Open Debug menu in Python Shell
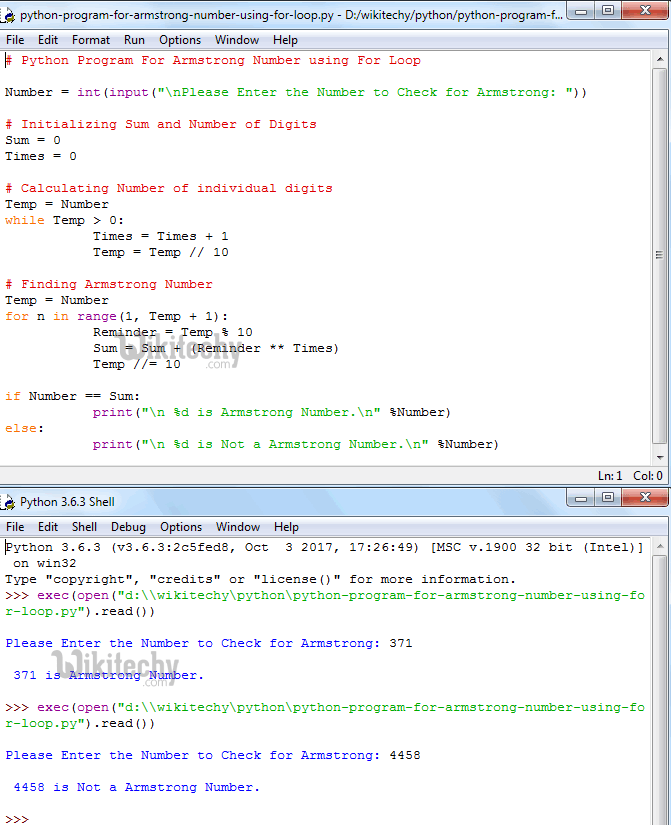Image resolution: width=671 pixels, height=825 pixels. pos(128,527)
